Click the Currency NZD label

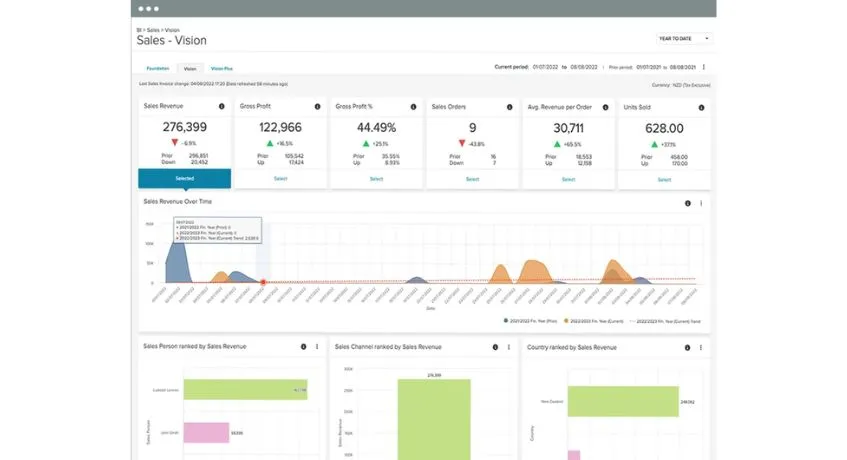681,85
